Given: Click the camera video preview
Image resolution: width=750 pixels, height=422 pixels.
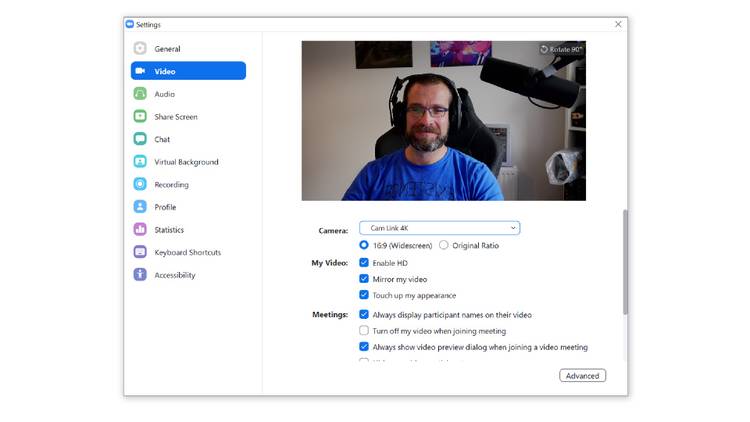Looking at the screenshot, I should tap(443, 121).
